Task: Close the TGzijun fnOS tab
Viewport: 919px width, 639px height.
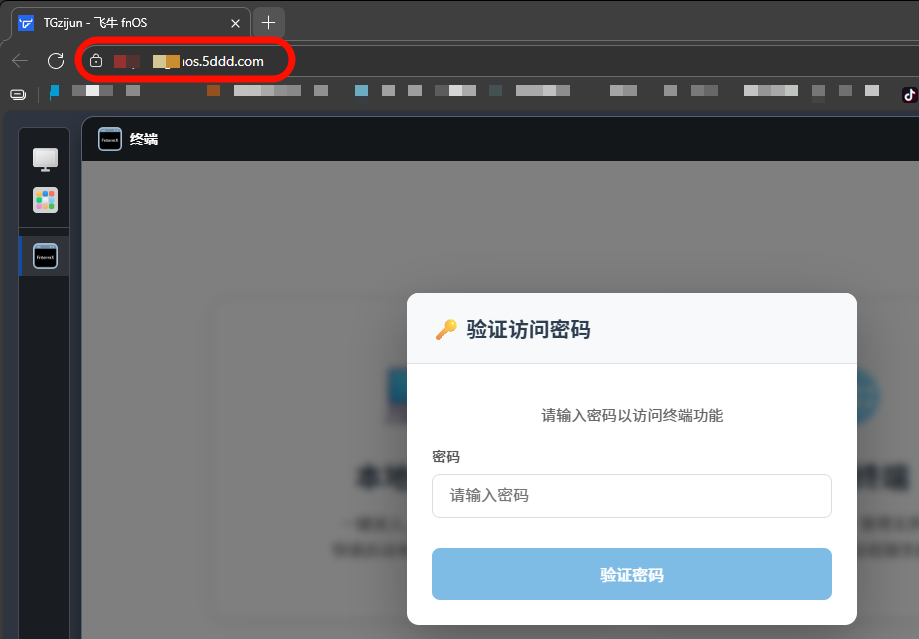Action: pyautogui.click(x=236, y=23)
